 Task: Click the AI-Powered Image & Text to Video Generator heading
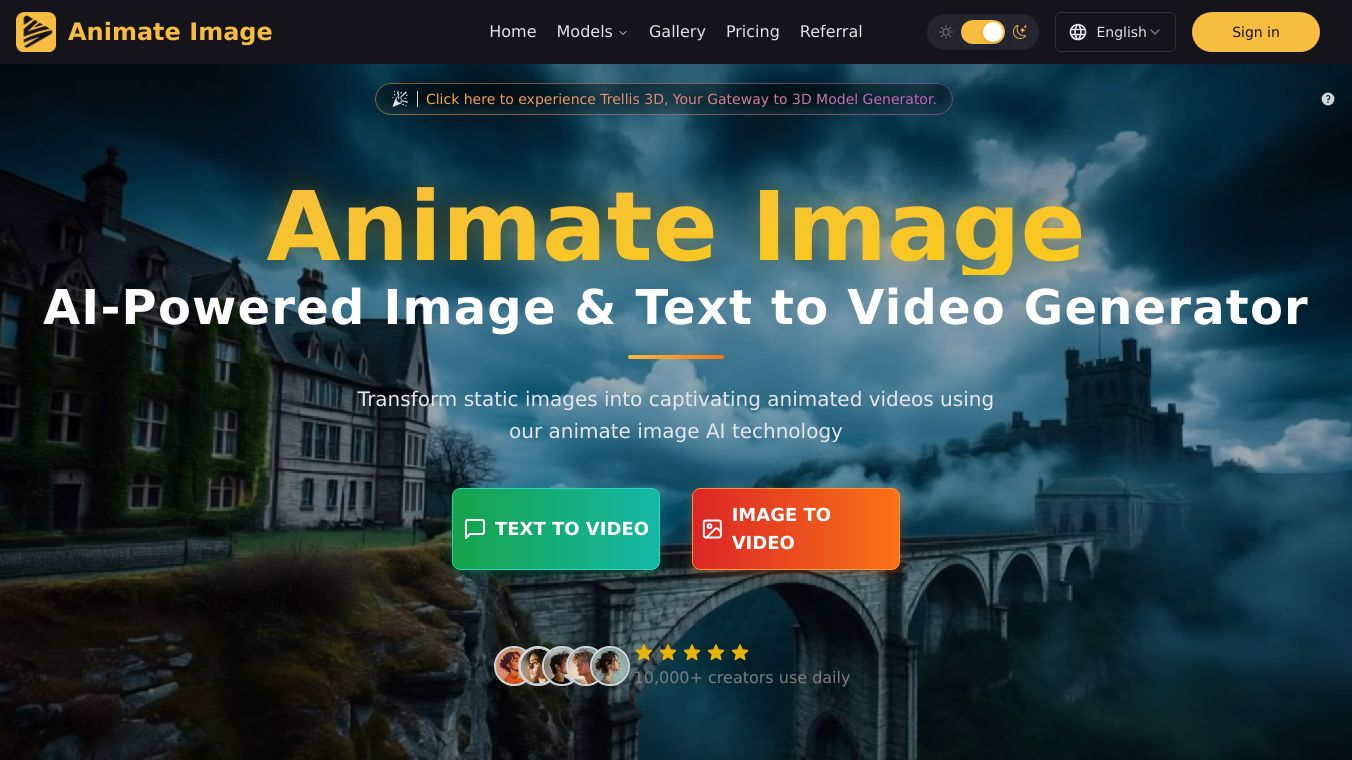click(x=676, y=307)
